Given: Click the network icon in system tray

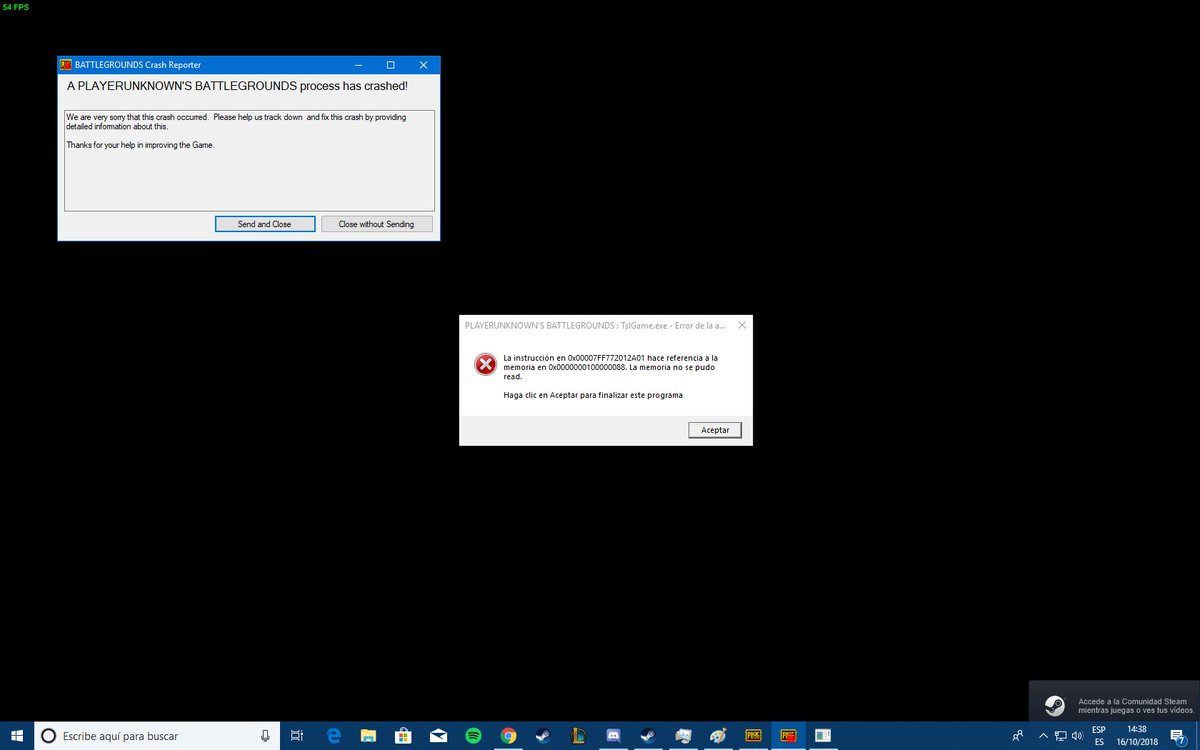Looking at the screenshot, I should [1060, 736].
